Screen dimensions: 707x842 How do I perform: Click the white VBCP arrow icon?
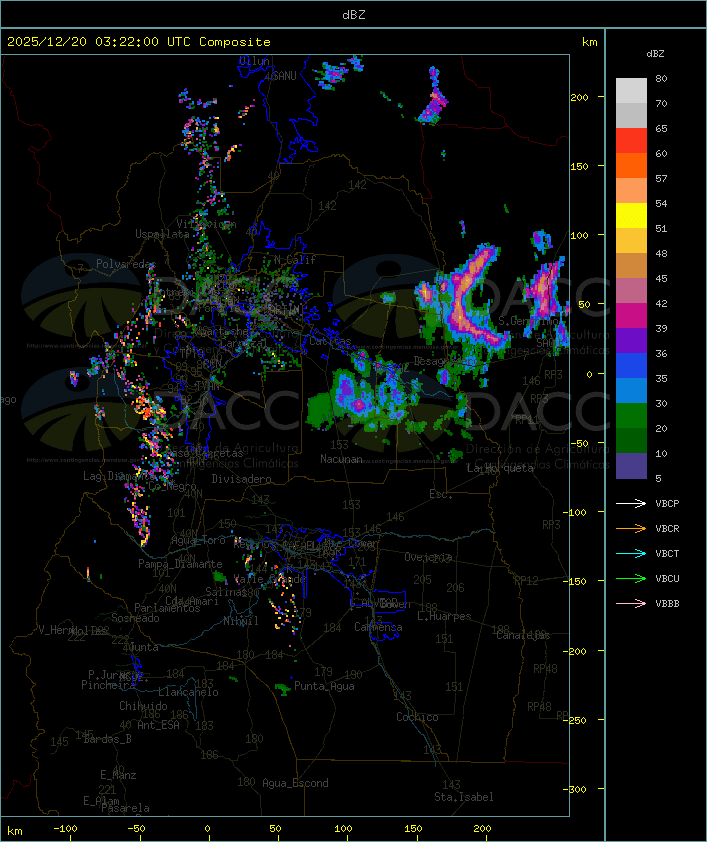tap(631, 503)
